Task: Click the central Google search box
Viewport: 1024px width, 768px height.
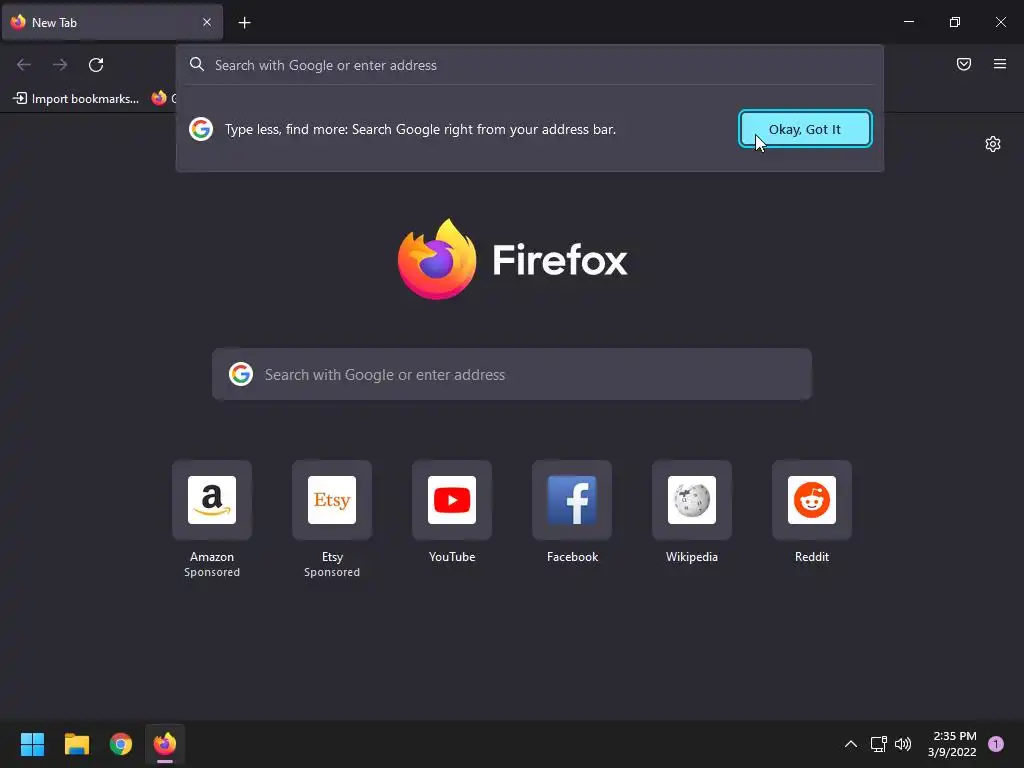Action: [x=512, y=374]
